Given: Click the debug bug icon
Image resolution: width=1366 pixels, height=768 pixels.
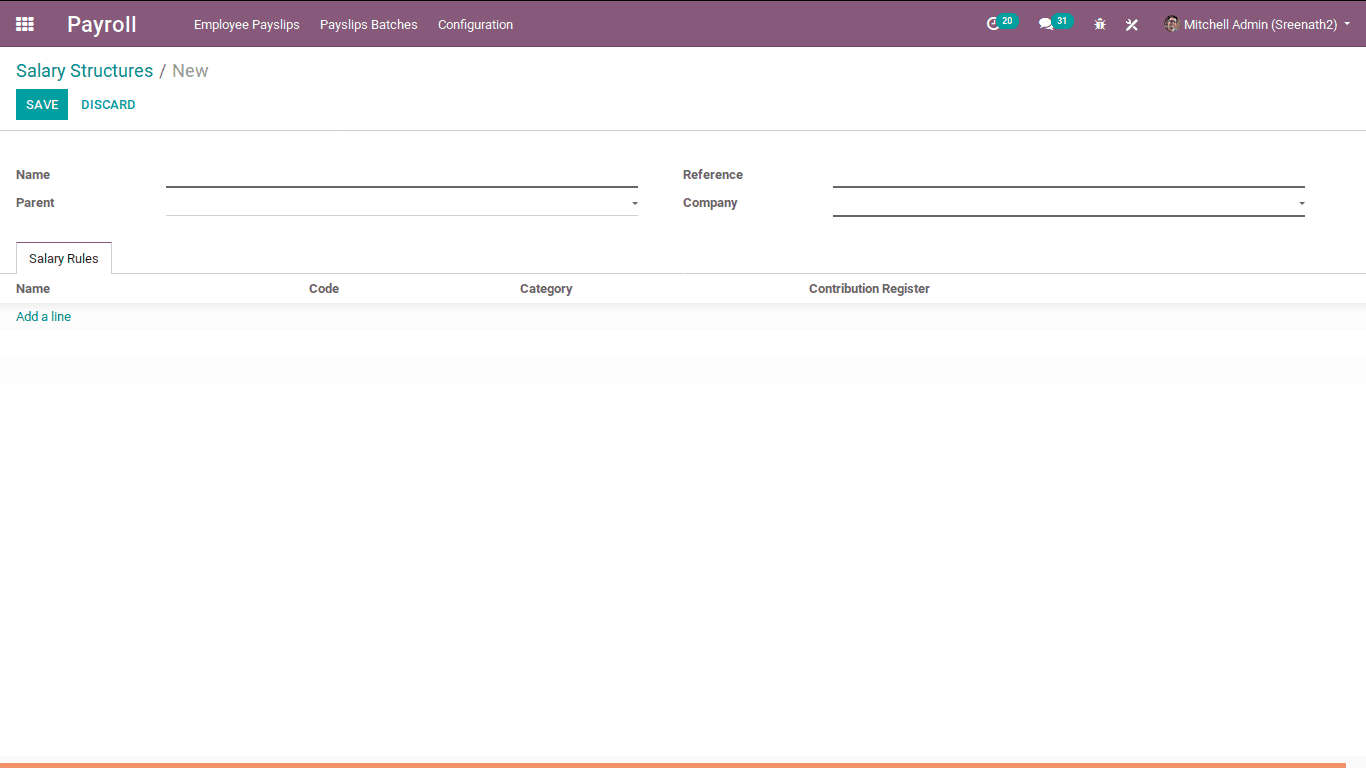Looking at the screenshot, I should [1100, 24].
